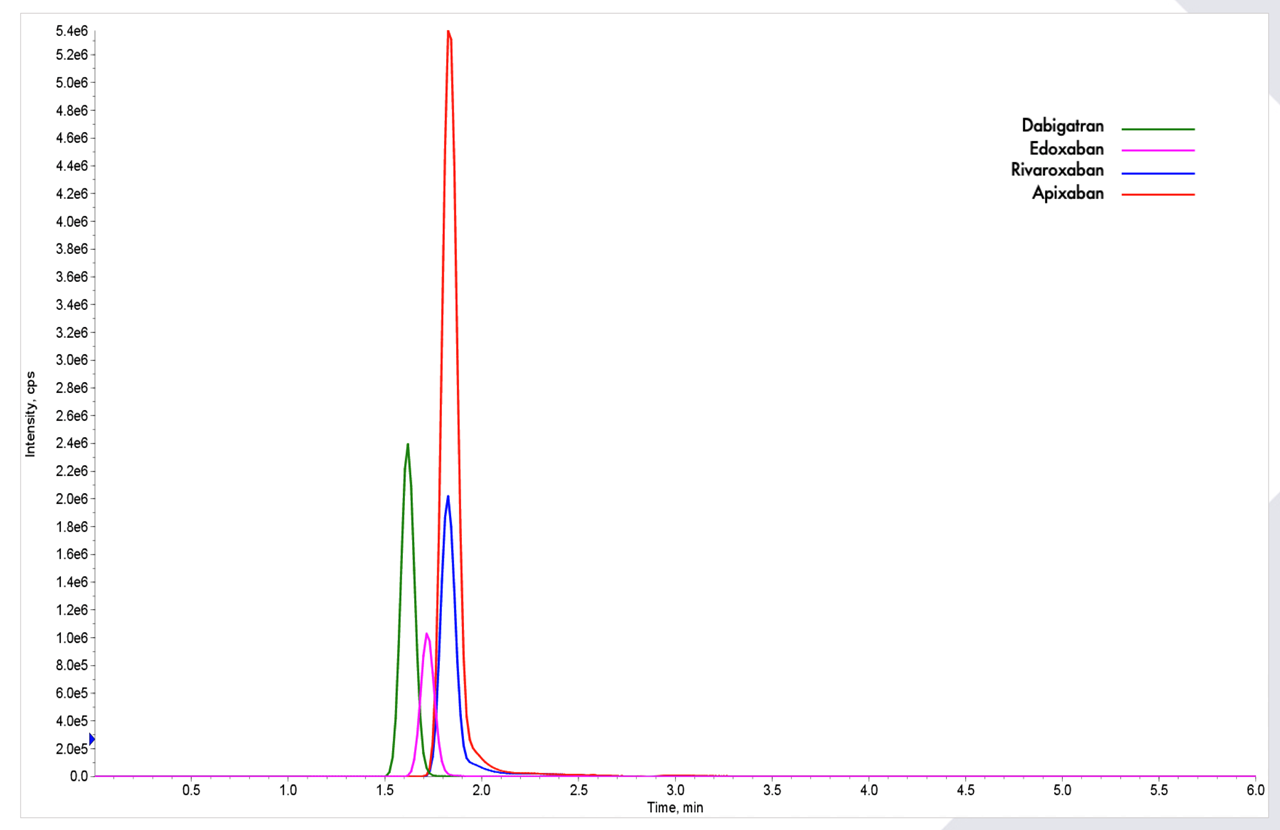Screen dimensions: 1280x830
Task: Click the Apixaban legend label
Action: click(1068, 194)
